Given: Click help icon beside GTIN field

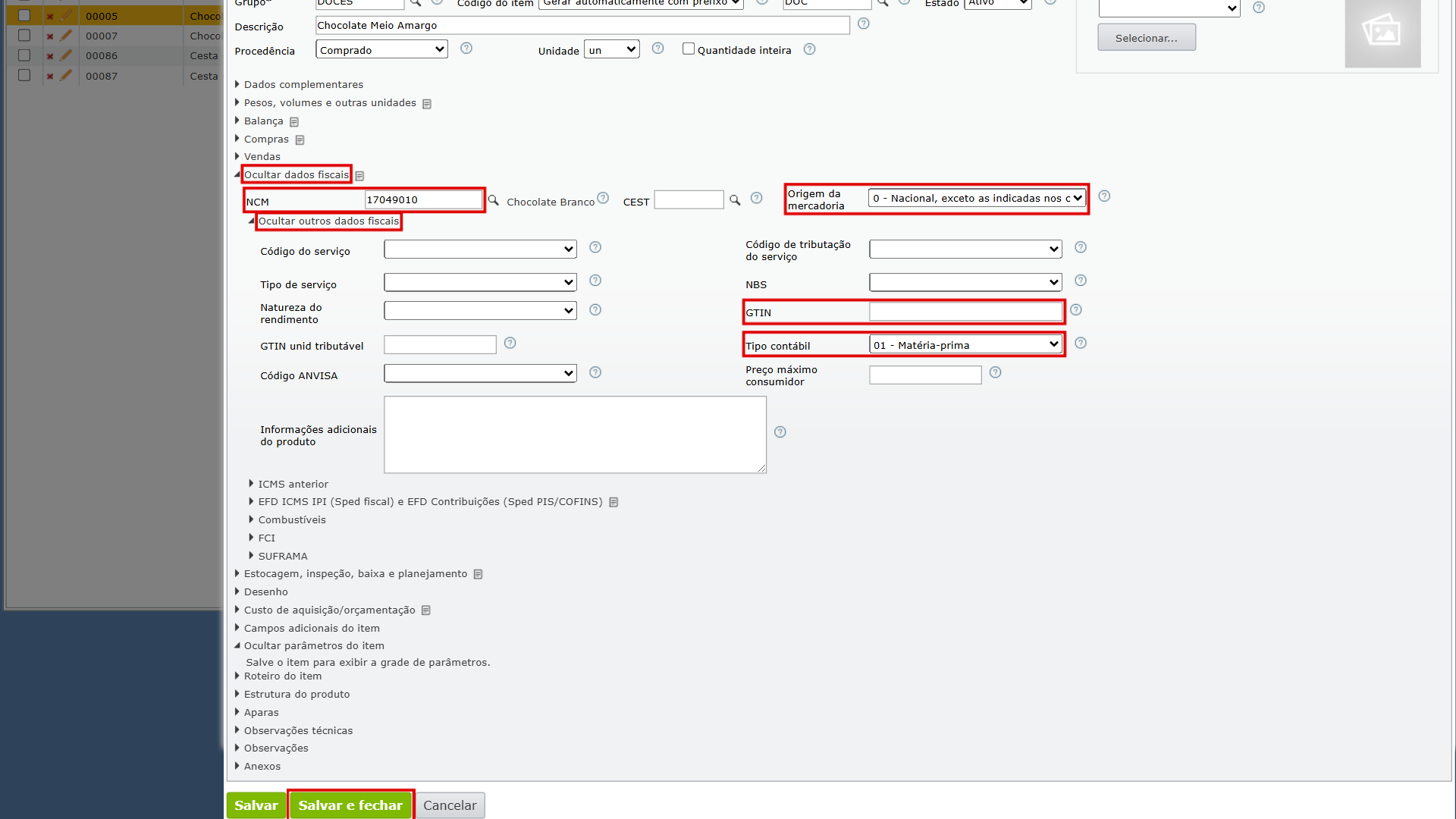Looking at the screenshot, I should 1076,309.
